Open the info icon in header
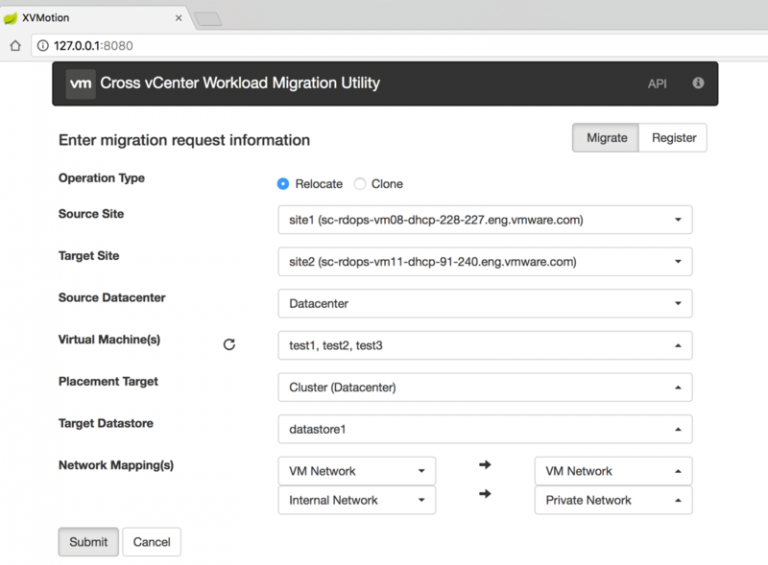The image size is (768, 565). [x=698, y=83]
